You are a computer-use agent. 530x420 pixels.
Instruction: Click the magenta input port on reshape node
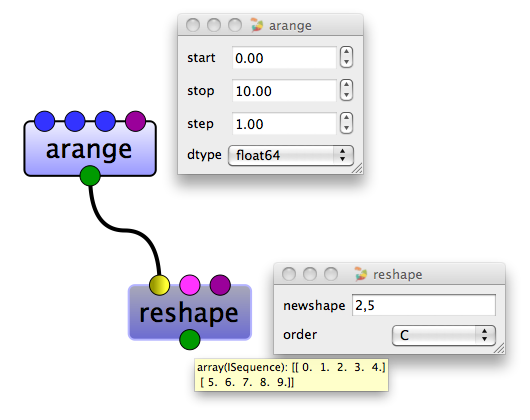coord(190,285)
